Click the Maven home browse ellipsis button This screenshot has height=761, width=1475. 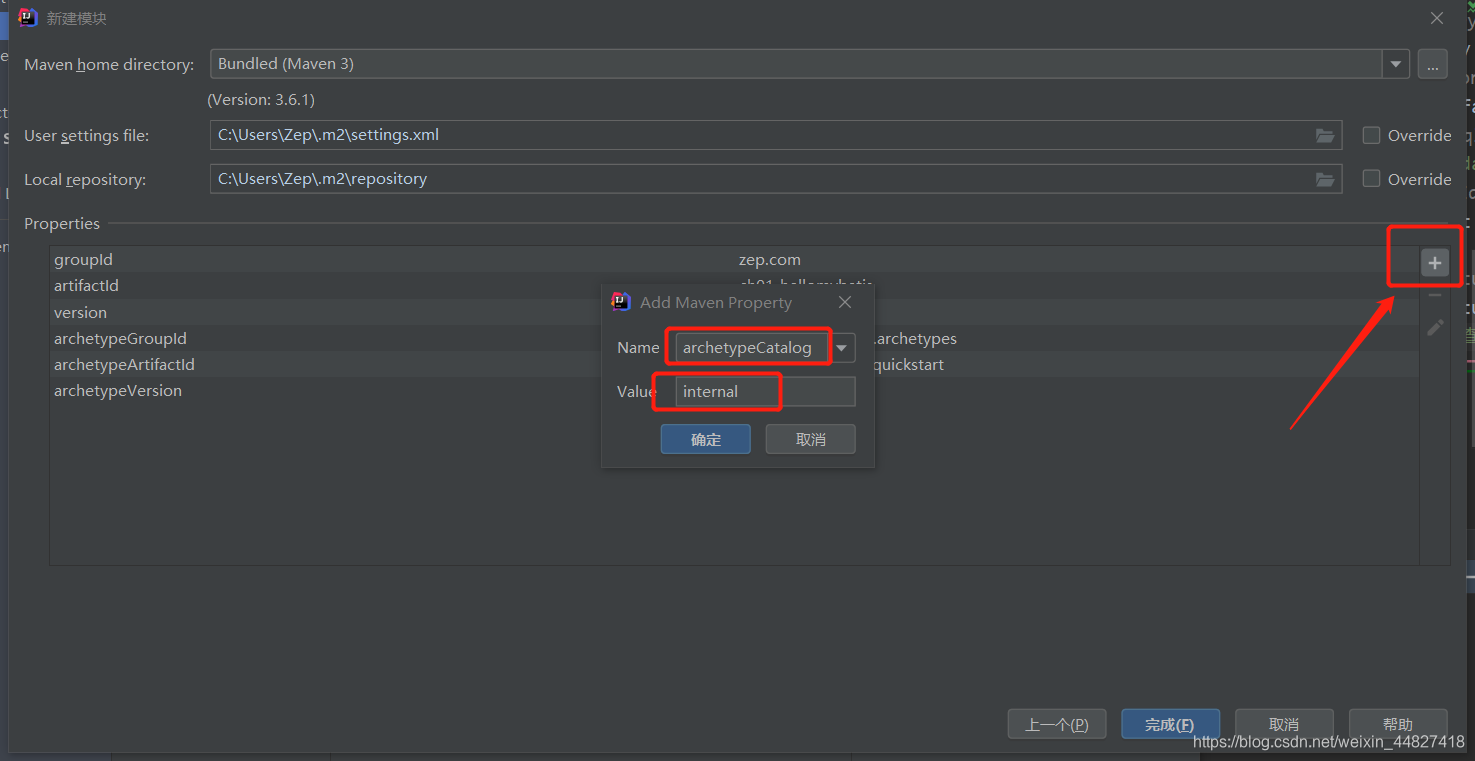click(x=1432, y=64)
